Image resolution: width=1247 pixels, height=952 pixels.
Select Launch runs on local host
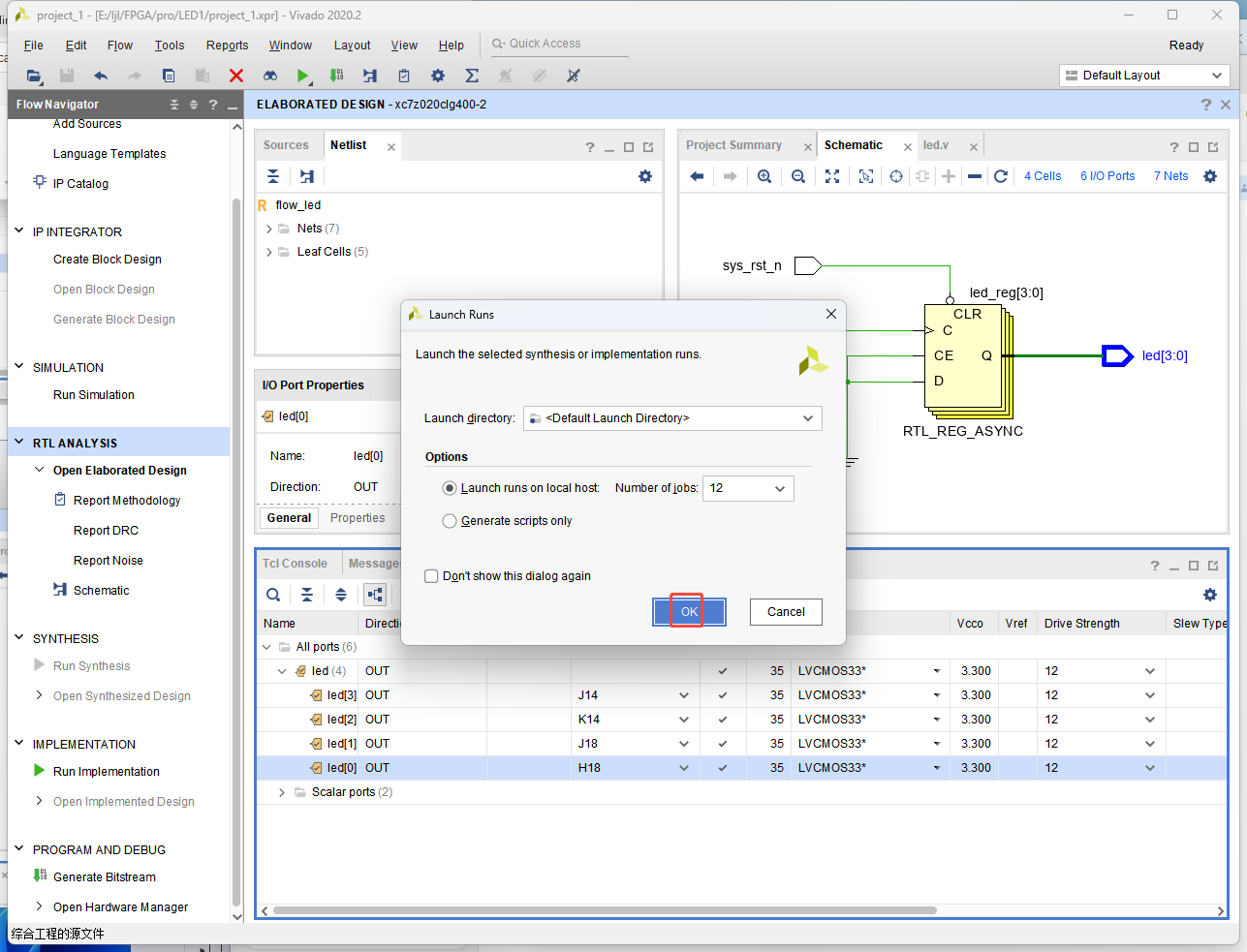tap(450, 488)
